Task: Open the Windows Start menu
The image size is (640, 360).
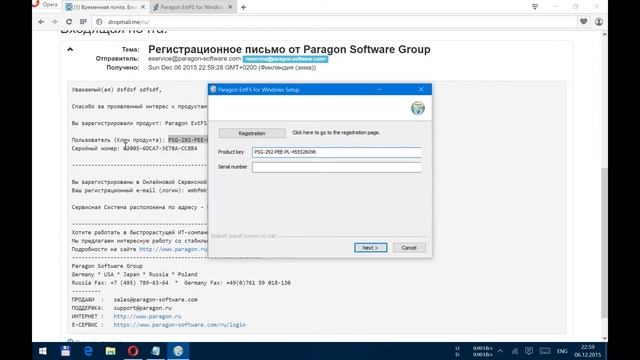Action: point(42,351)
